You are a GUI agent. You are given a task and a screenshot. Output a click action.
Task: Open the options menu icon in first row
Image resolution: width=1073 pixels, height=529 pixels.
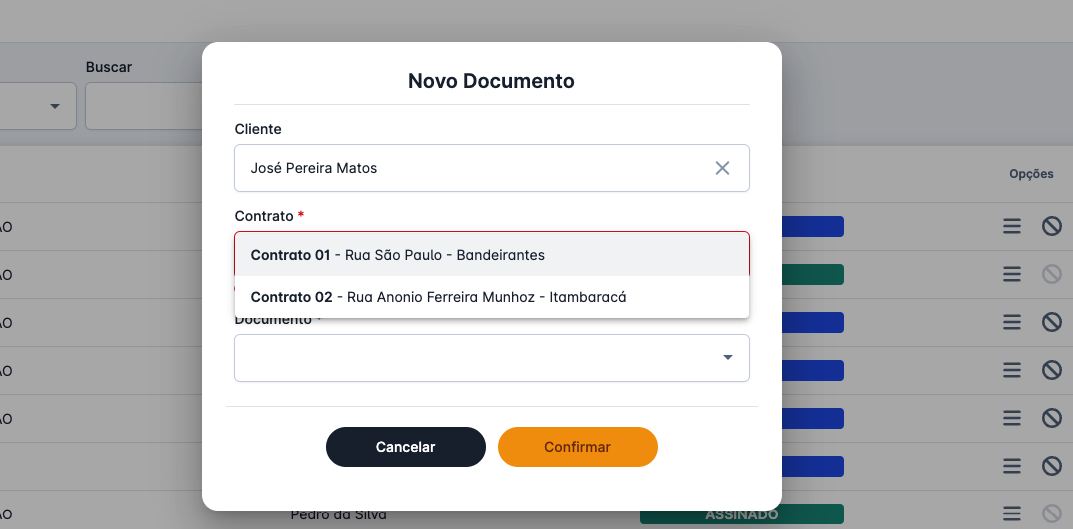(1012, 226)
